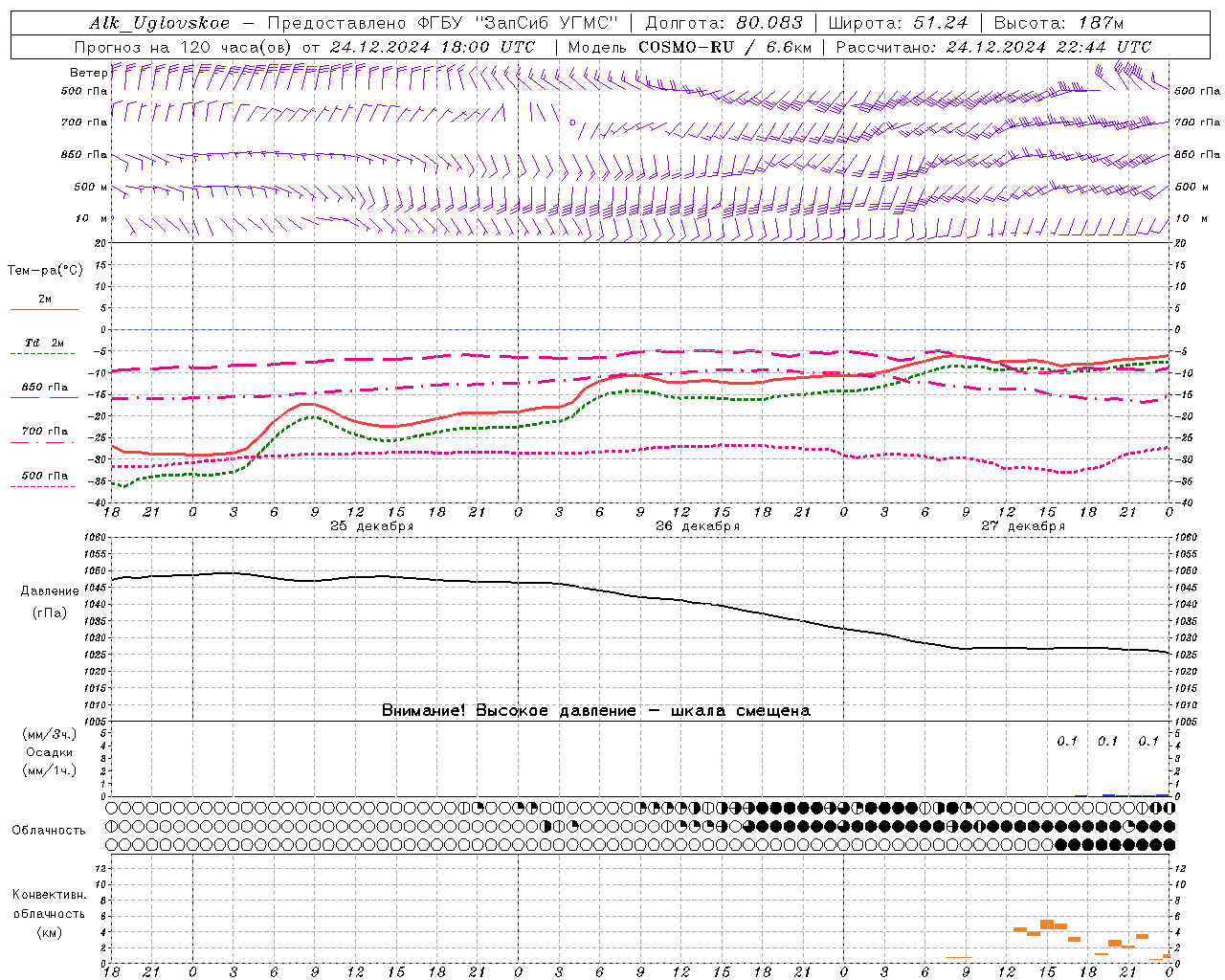Select the 500 гПа temperature legend entry
Screen dimensions: 1225x980
click(x=45, y=476)
